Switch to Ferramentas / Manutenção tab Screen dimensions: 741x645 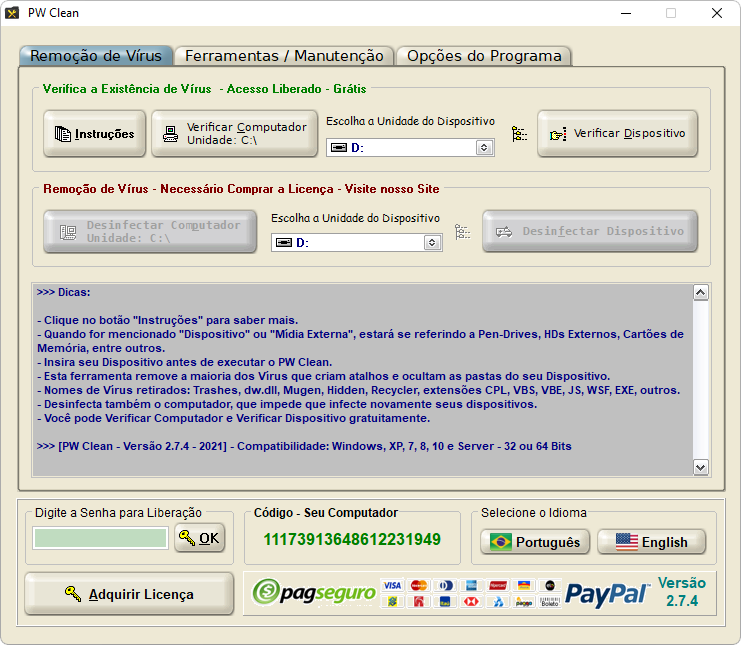tap(284, 56)
